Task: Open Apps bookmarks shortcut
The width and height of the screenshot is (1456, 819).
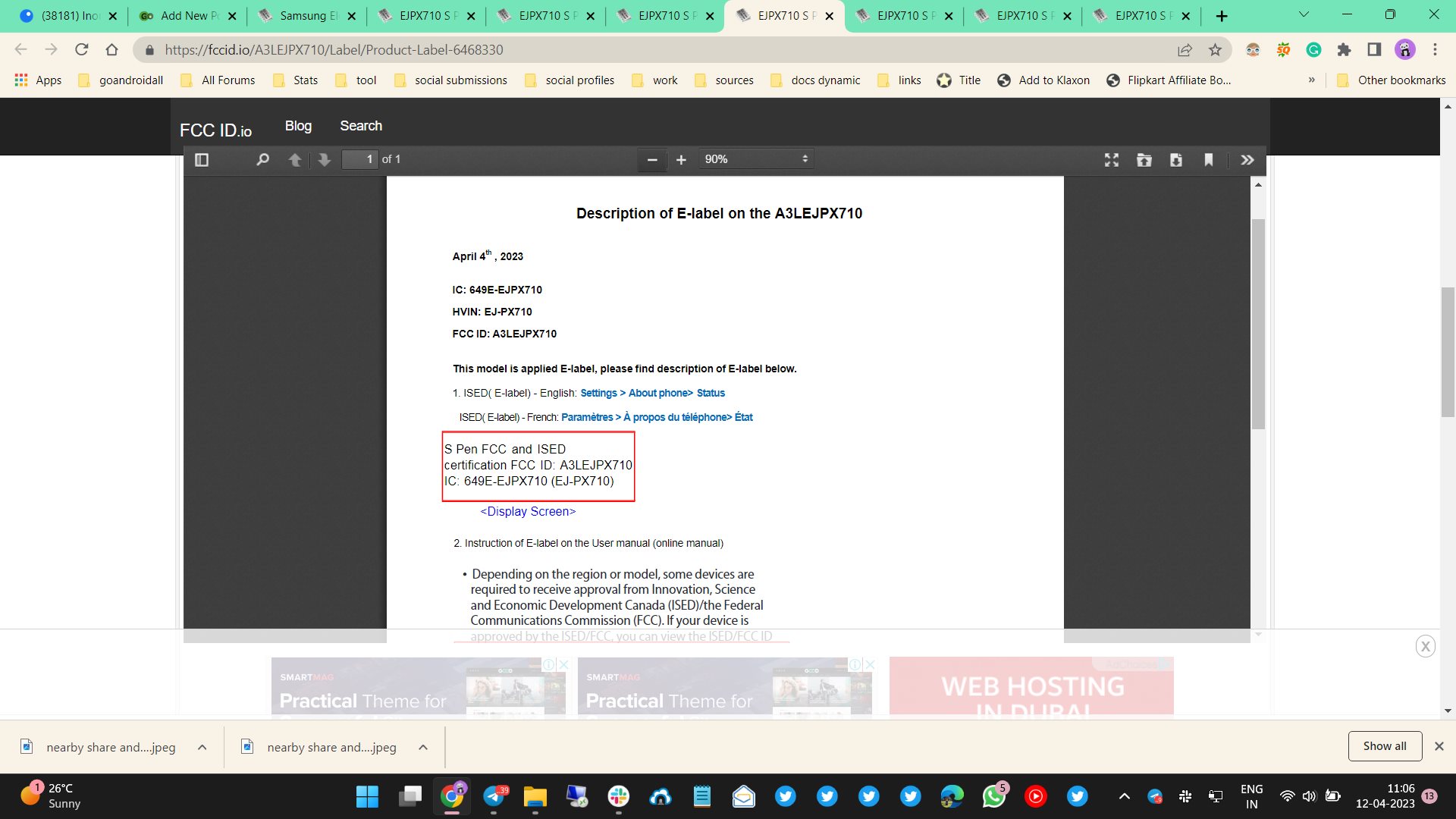Action: coord(38,80)
